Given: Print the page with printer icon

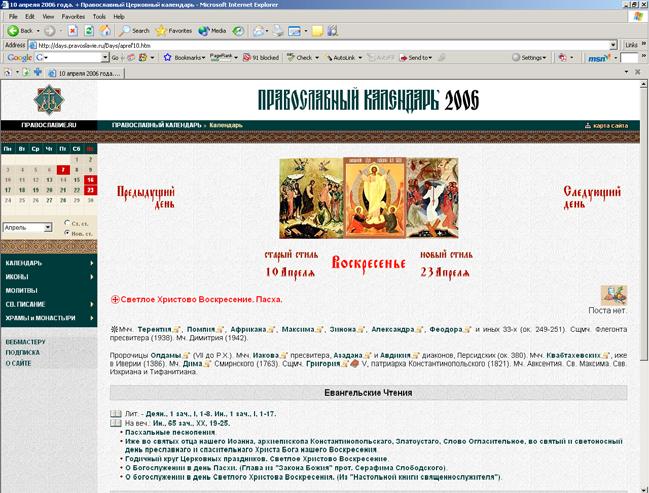Looking at the screenshot, I should point(278,31).
